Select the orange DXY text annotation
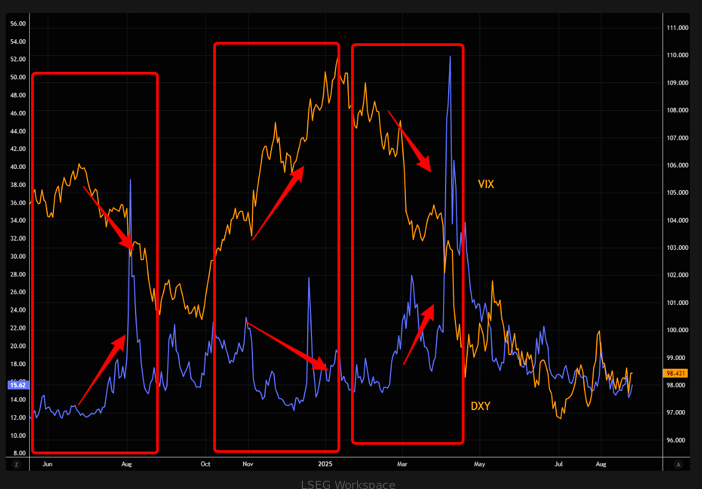Image resolution: width=702 pixels, height=489 pixels. pos(481,406)
